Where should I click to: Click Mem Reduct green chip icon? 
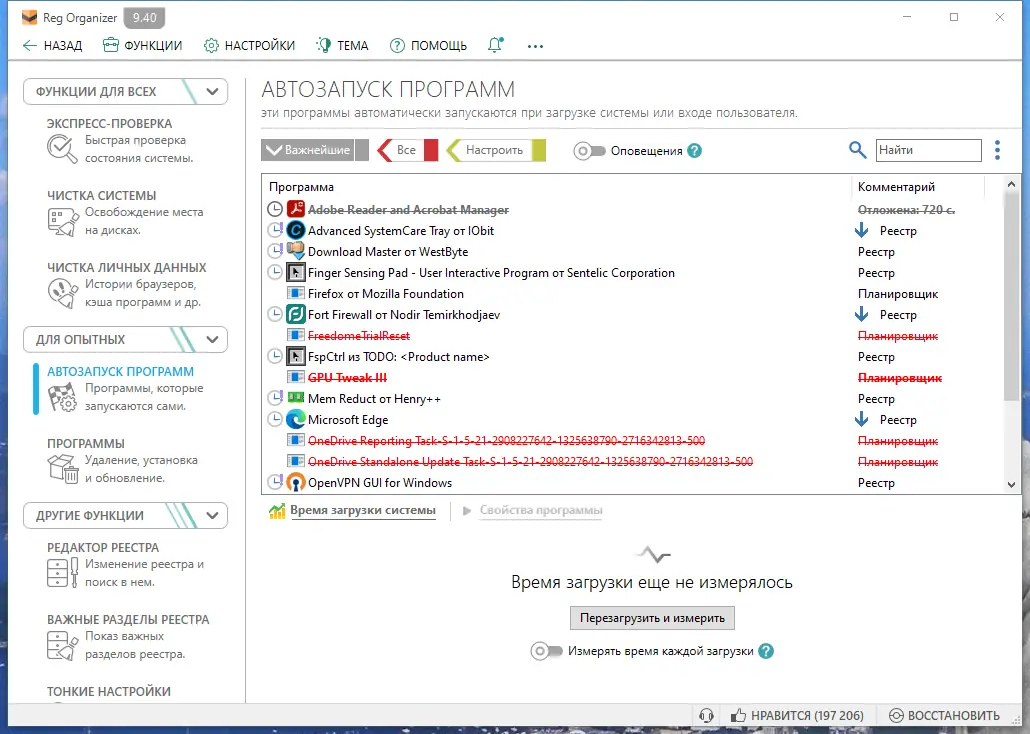coord(296,398)
